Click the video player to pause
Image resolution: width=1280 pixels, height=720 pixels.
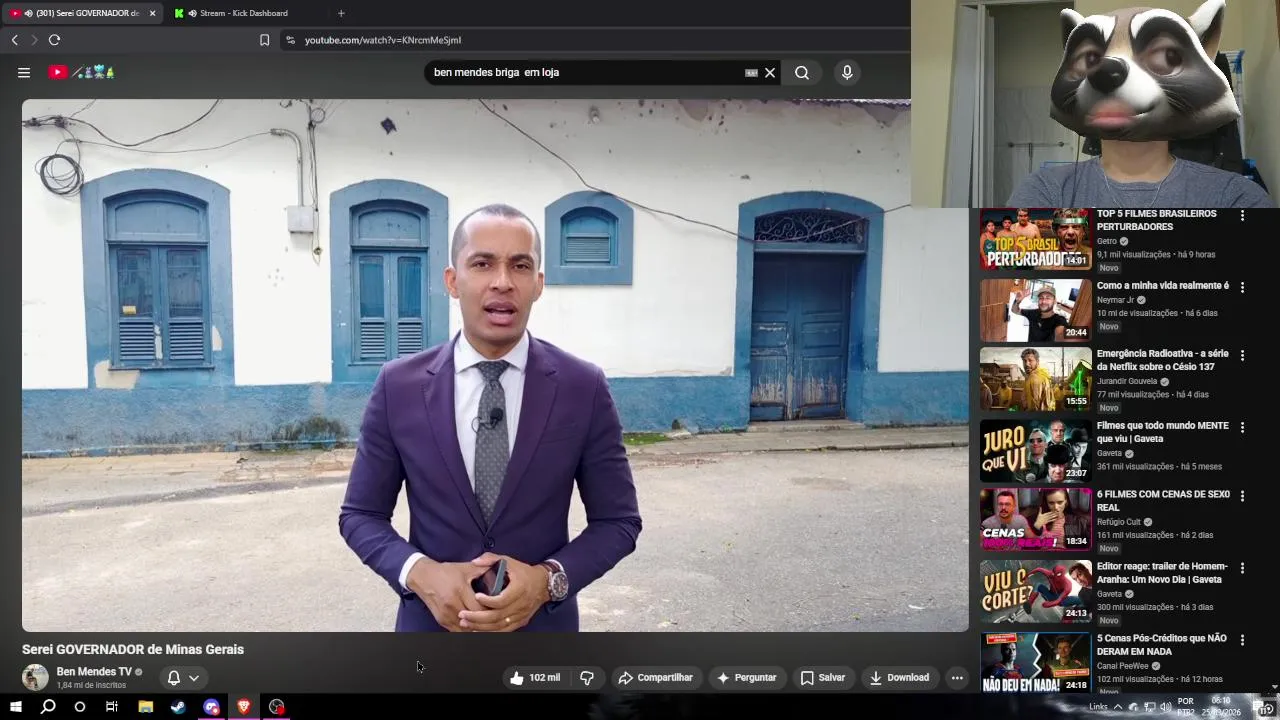(495, 365)
